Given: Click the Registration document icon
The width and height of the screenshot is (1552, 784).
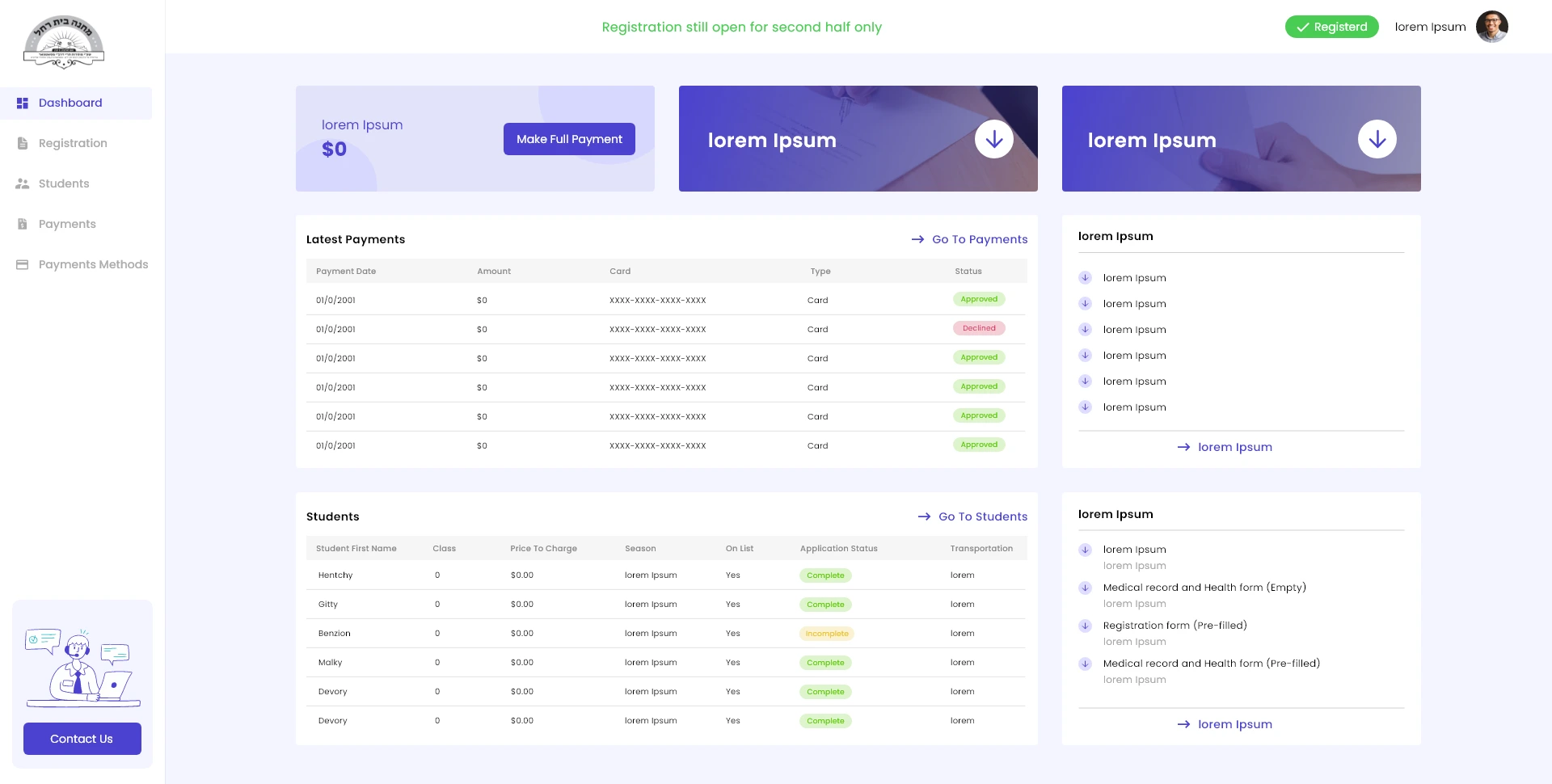Looking at the screenshot, I should coord(23,144).
